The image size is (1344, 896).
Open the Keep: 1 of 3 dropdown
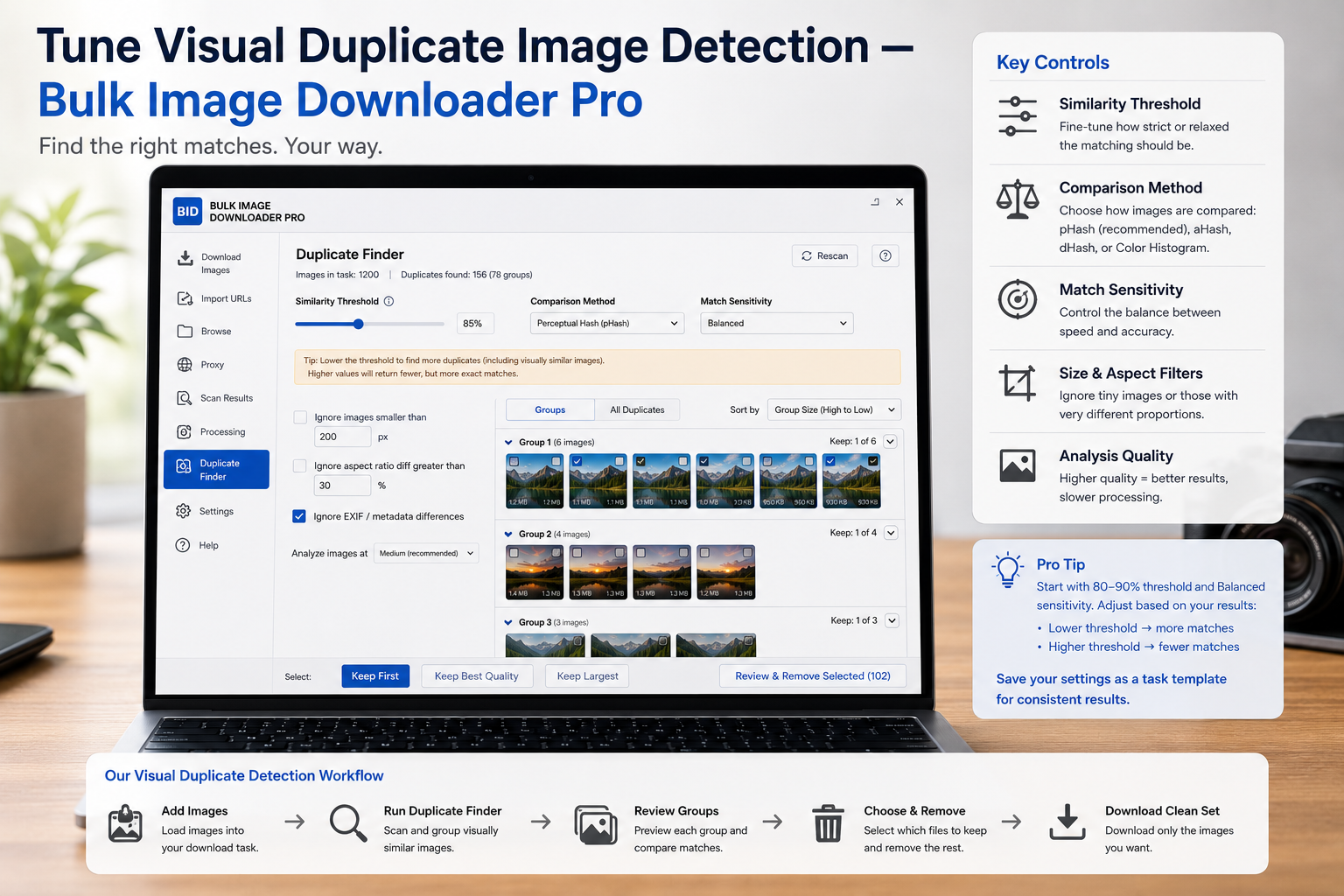point(892,620)
